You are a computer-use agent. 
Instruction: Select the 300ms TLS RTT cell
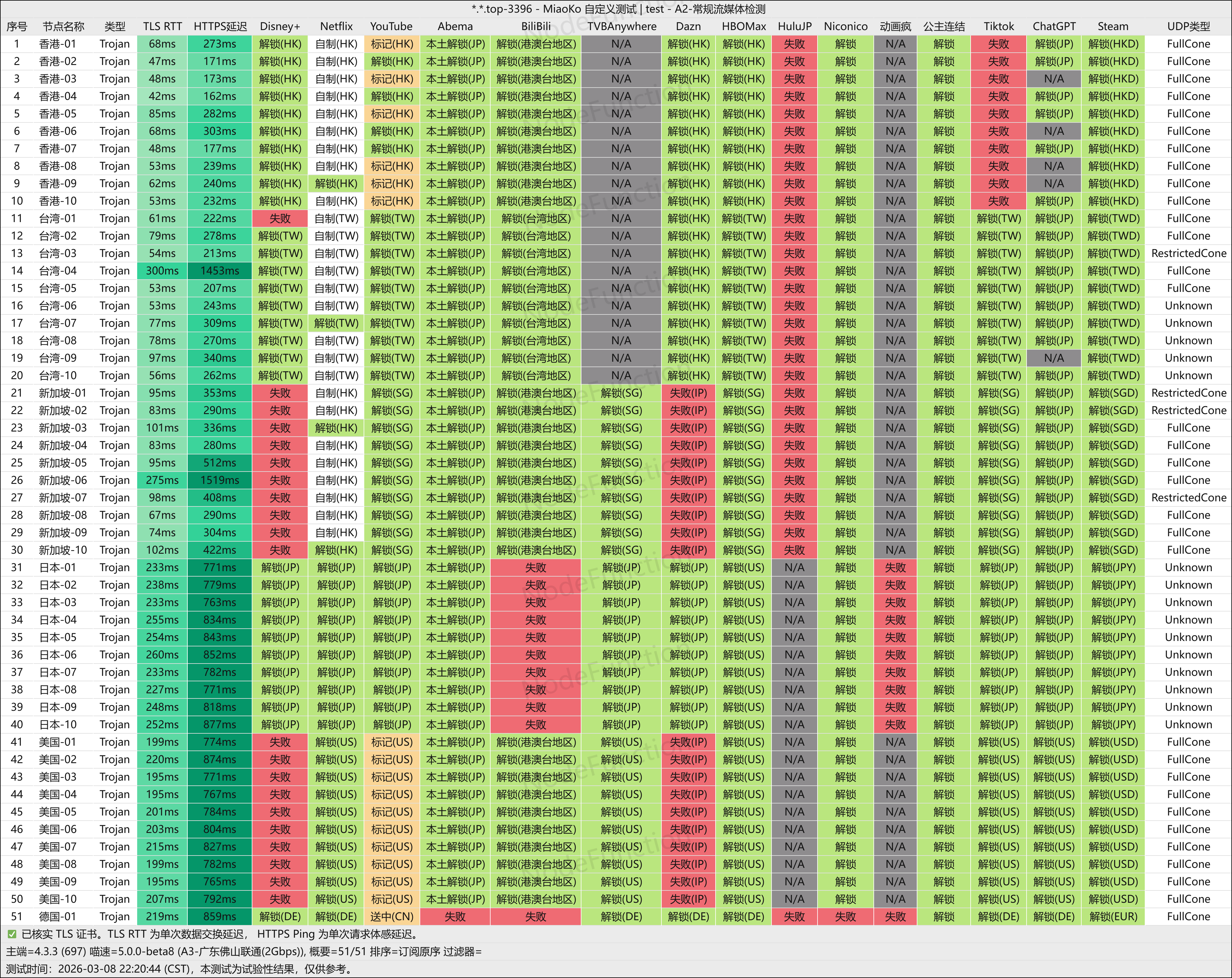(x=162, y=271)
